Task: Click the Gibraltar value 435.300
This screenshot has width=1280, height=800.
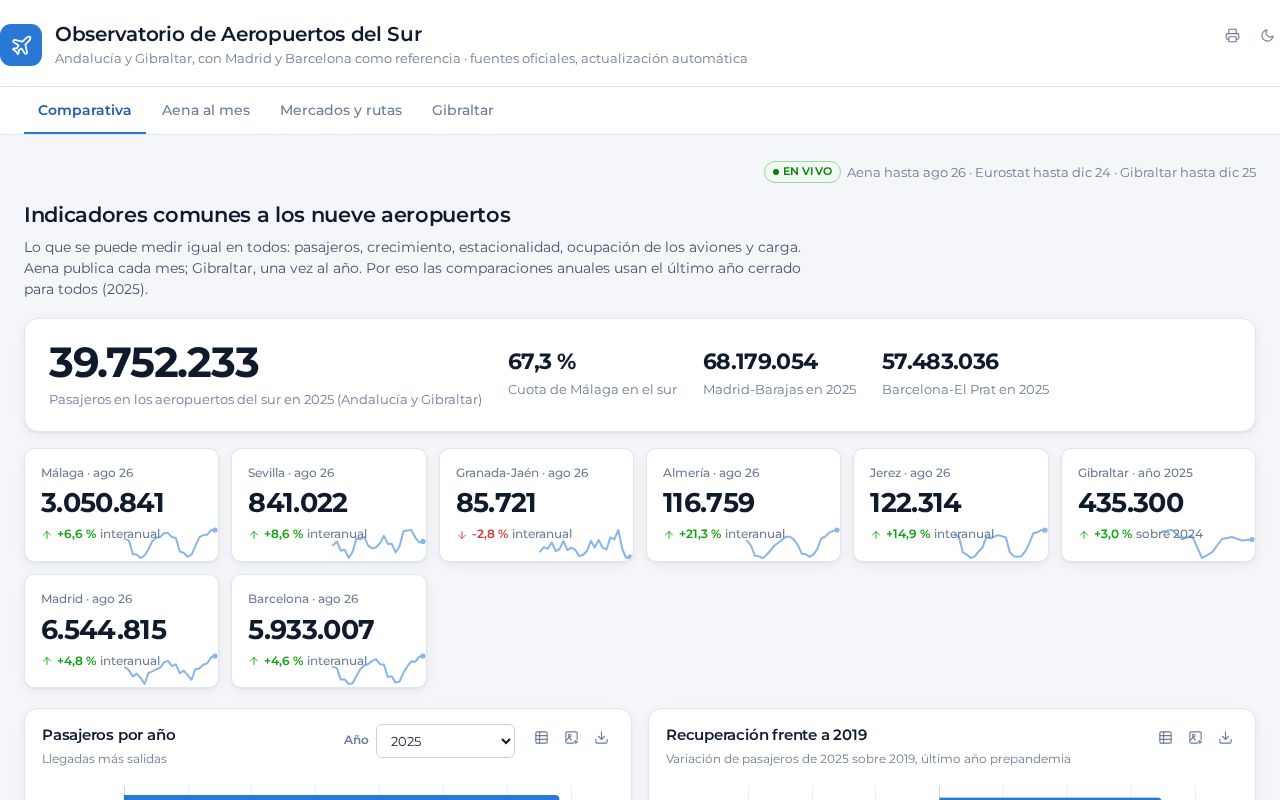Action: tap(1130, 503)
